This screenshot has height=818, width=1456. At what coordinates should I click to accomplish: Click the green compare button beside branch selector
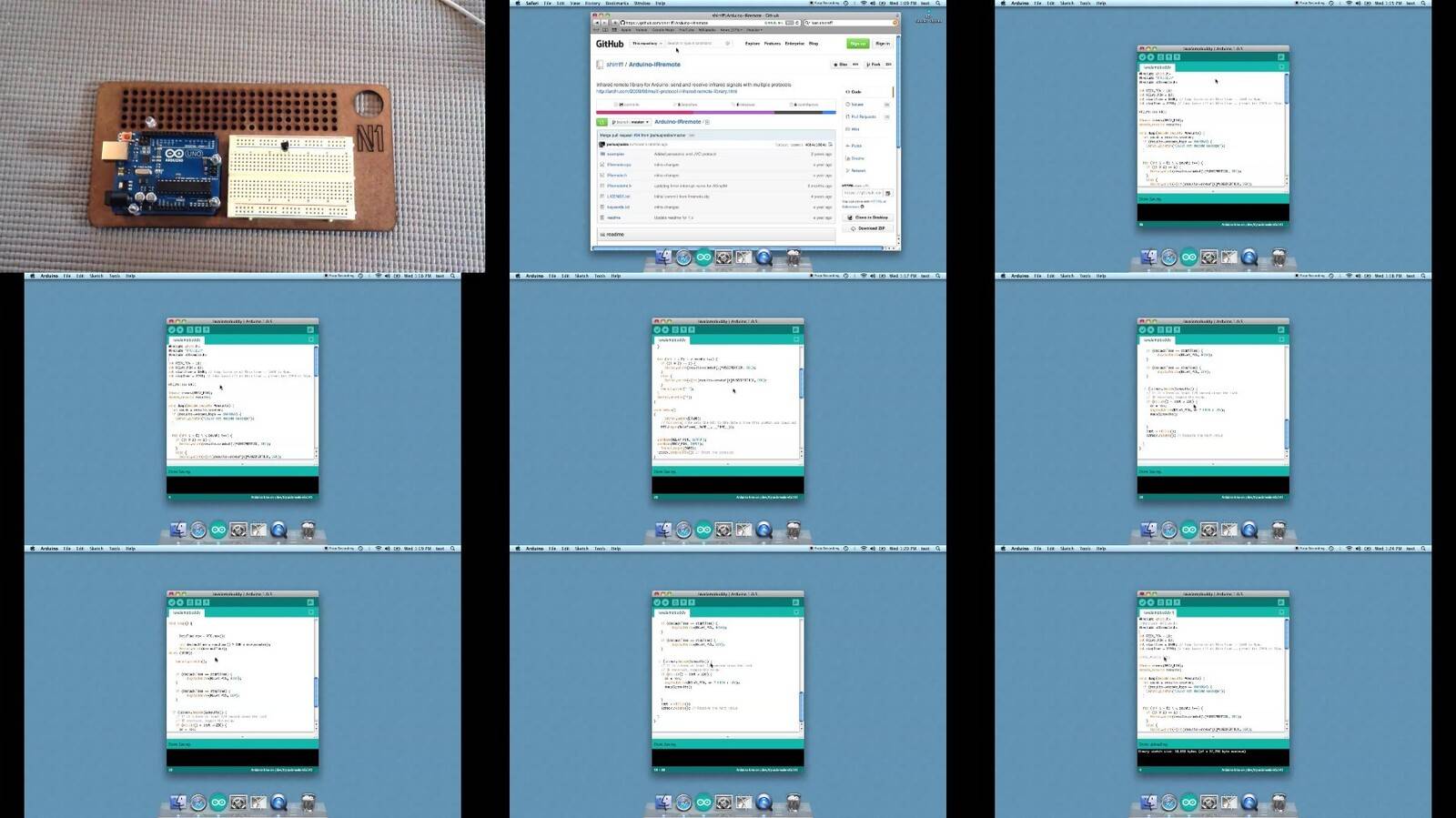[602, 122]
